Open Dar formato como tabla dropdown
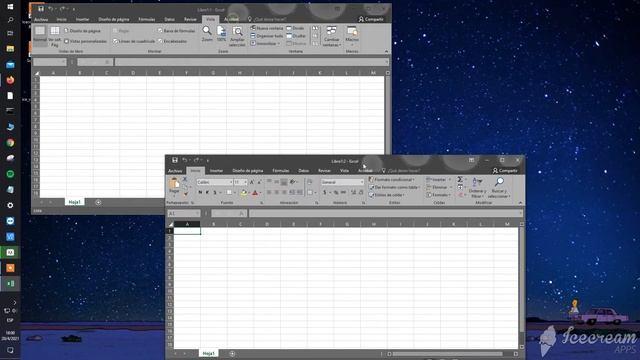This screenshot has width=640, height=360. [x=394, y=187]
